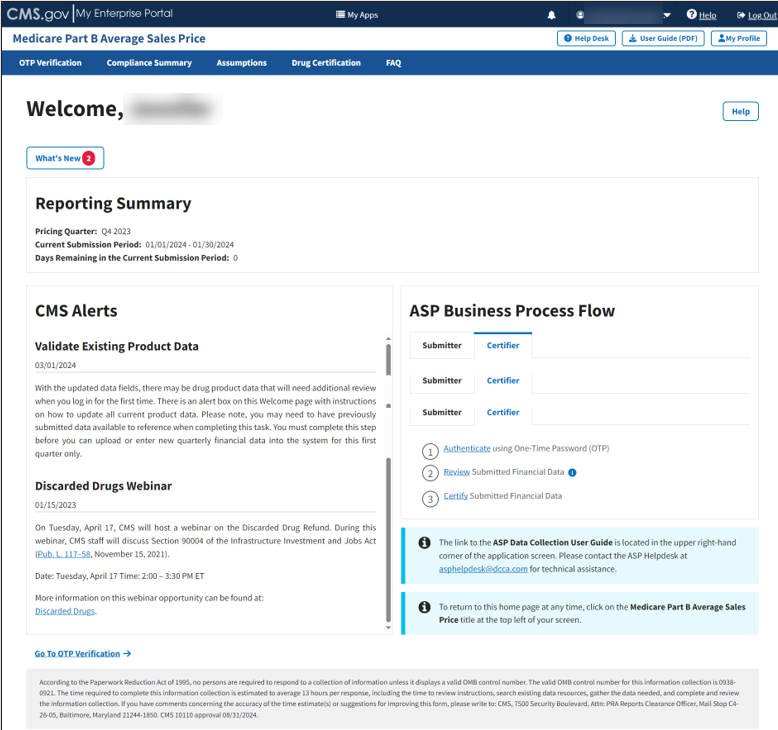Viewport: 778px width, 730px height.
Task: Click the step 2 circle icon
Action: pos(430,473)
